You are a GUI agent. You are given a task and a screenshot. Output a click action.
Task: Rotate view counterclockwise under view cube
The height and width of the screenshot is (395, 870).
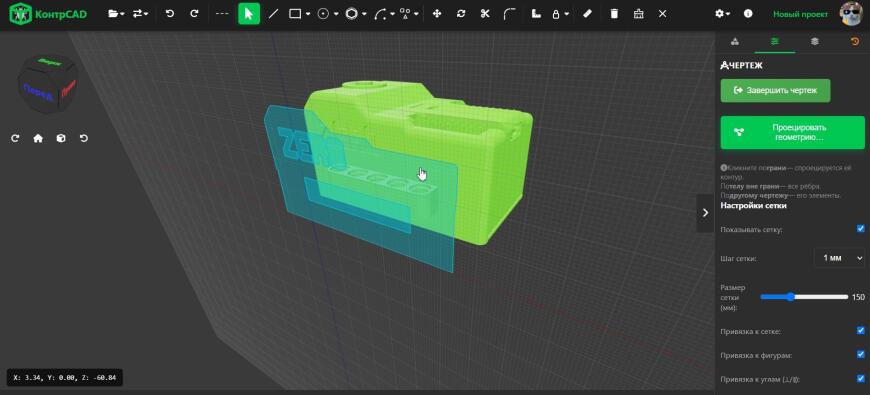coord(84,138)
